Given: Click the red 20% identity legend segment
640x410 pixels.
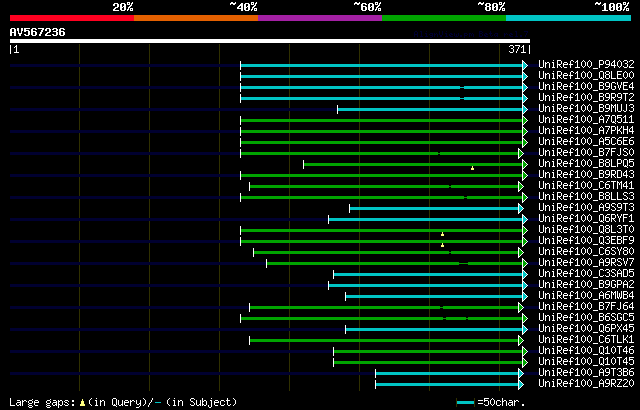Looking at the screenshot, I should point(72,18).
